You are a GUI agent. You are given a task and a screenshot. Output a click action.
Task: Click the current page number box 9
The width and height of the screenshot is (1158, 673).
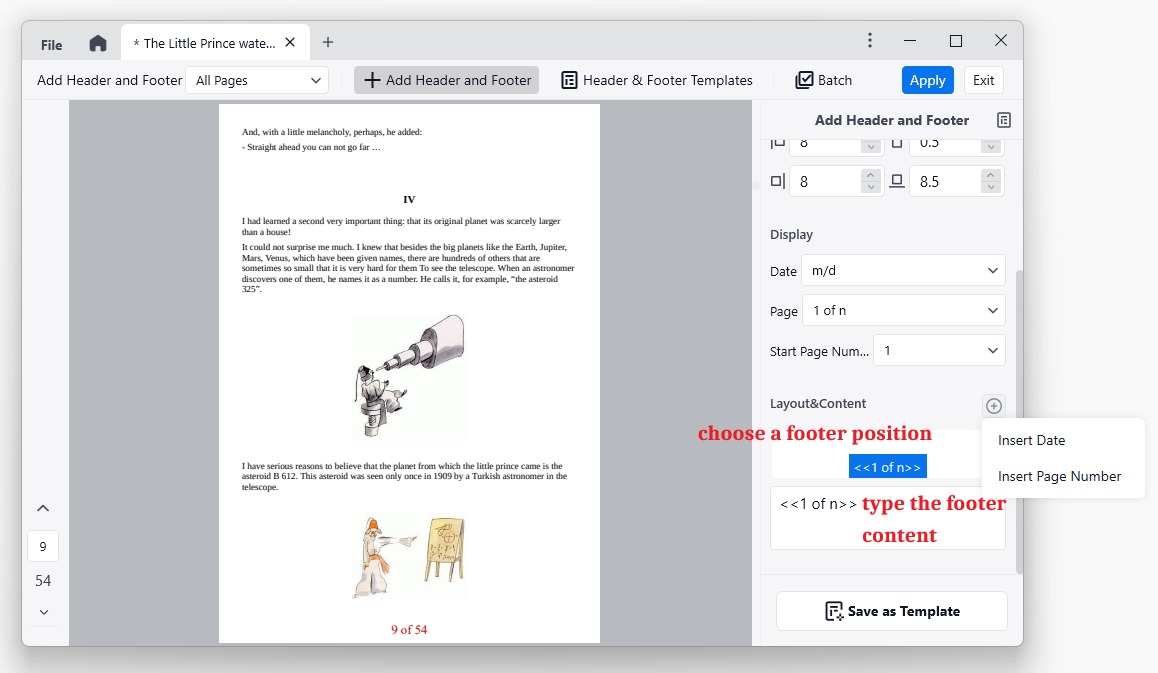[43, 547]
